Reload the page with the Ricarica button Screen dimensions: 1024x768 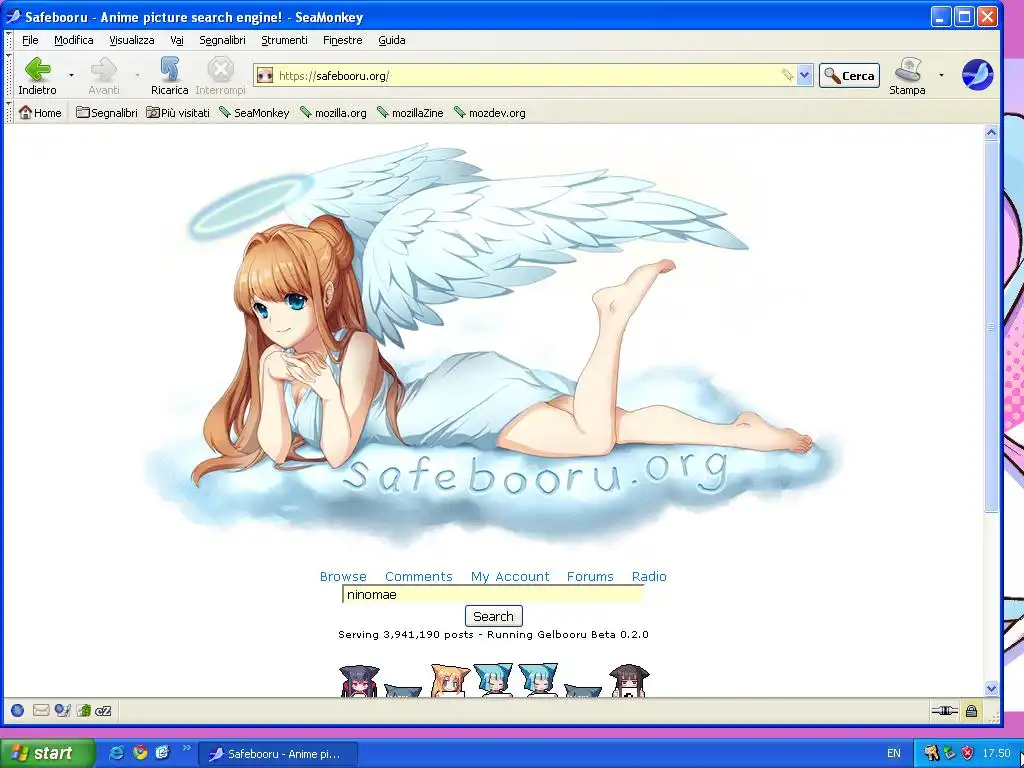[169, 76]
